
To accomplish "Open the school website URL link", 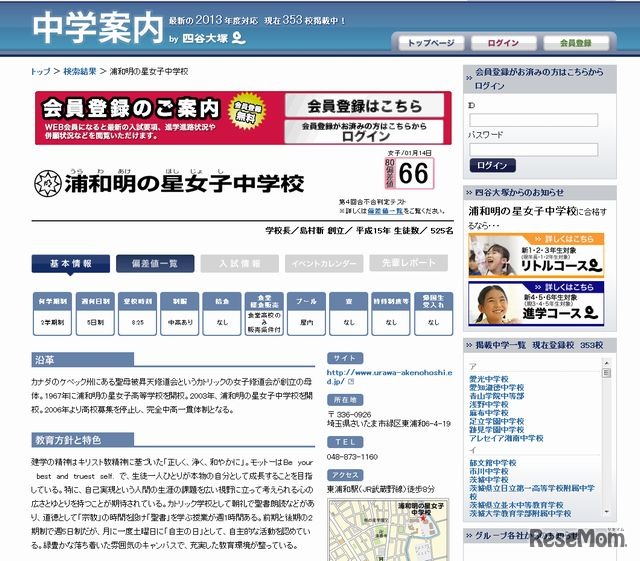I will (389, 377).
